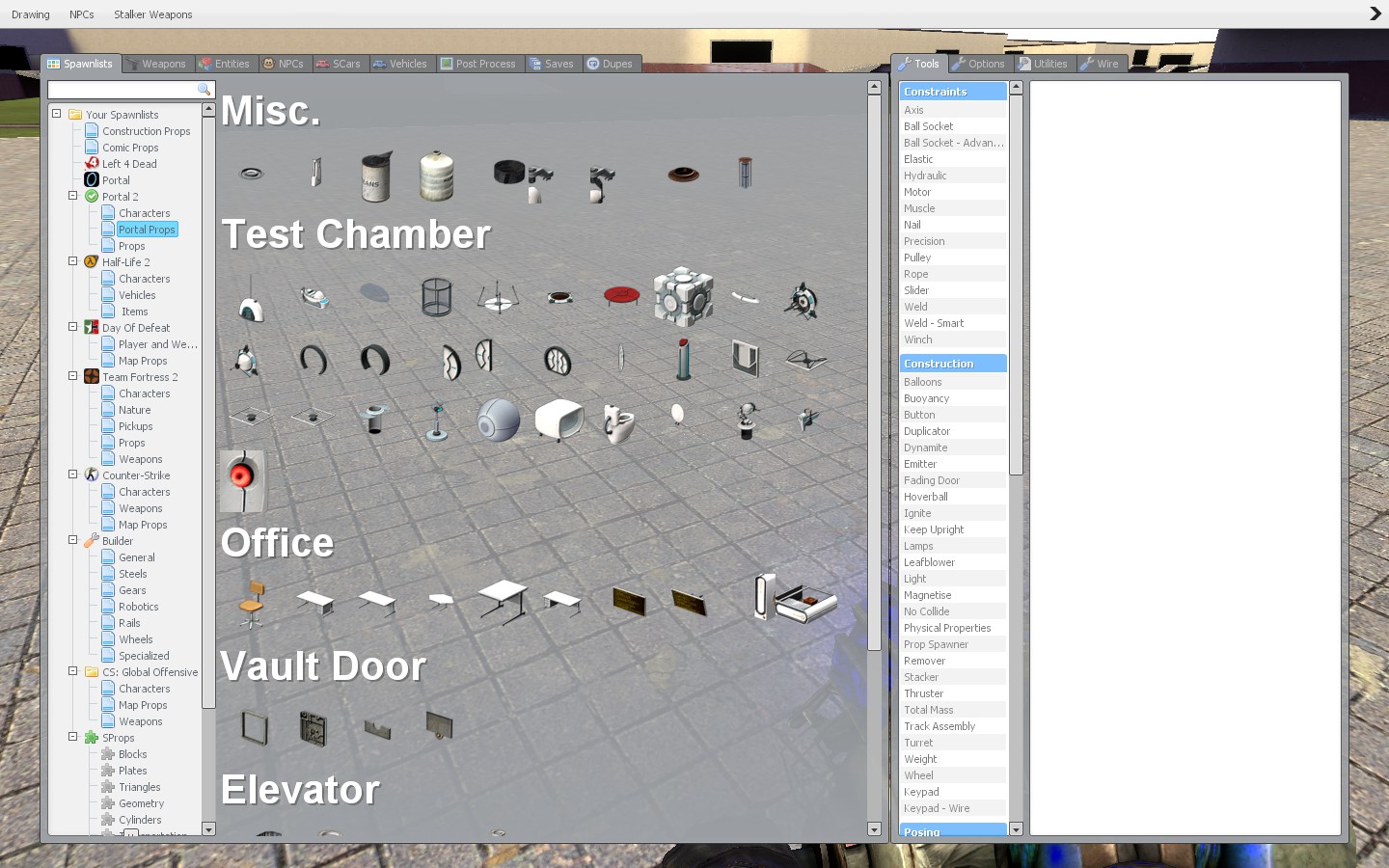Select the Ball Socket tool

pyautogui.click(x=953, y=126)
